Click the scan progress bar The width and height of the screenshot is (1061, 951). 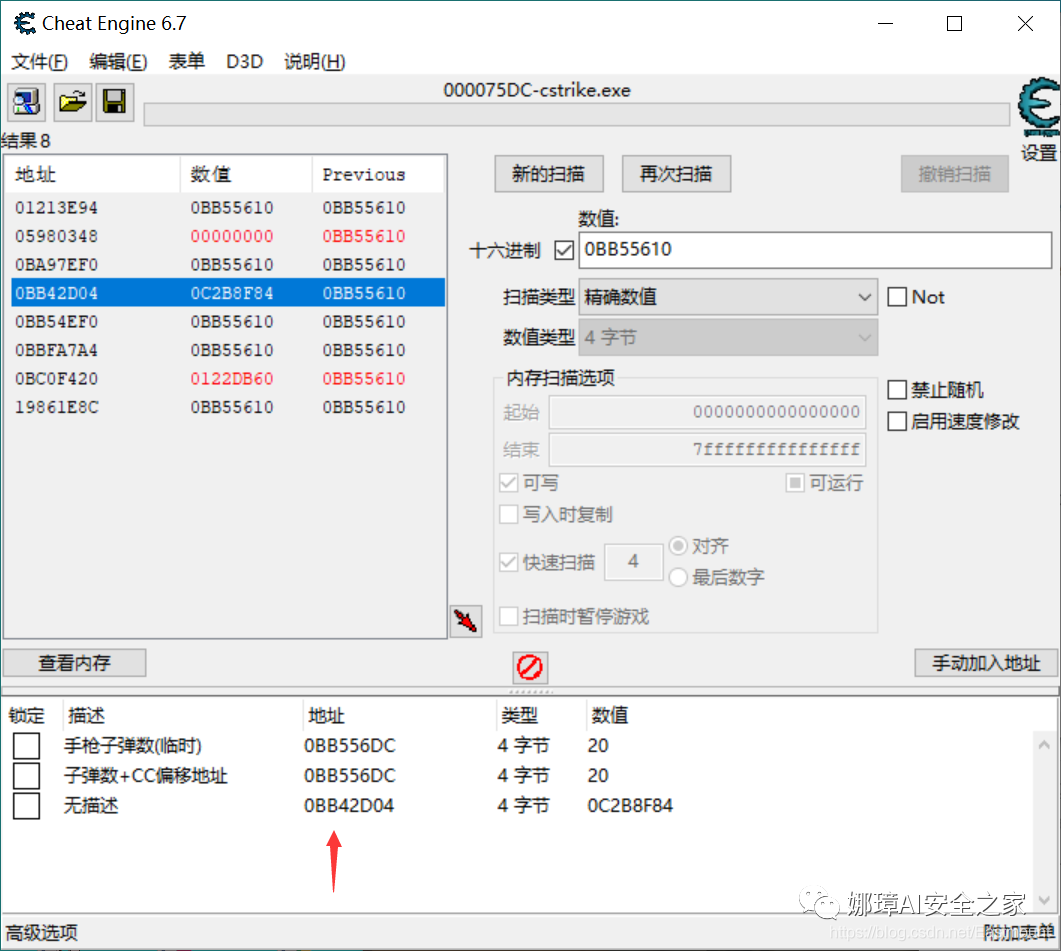[x=577, y=114]
